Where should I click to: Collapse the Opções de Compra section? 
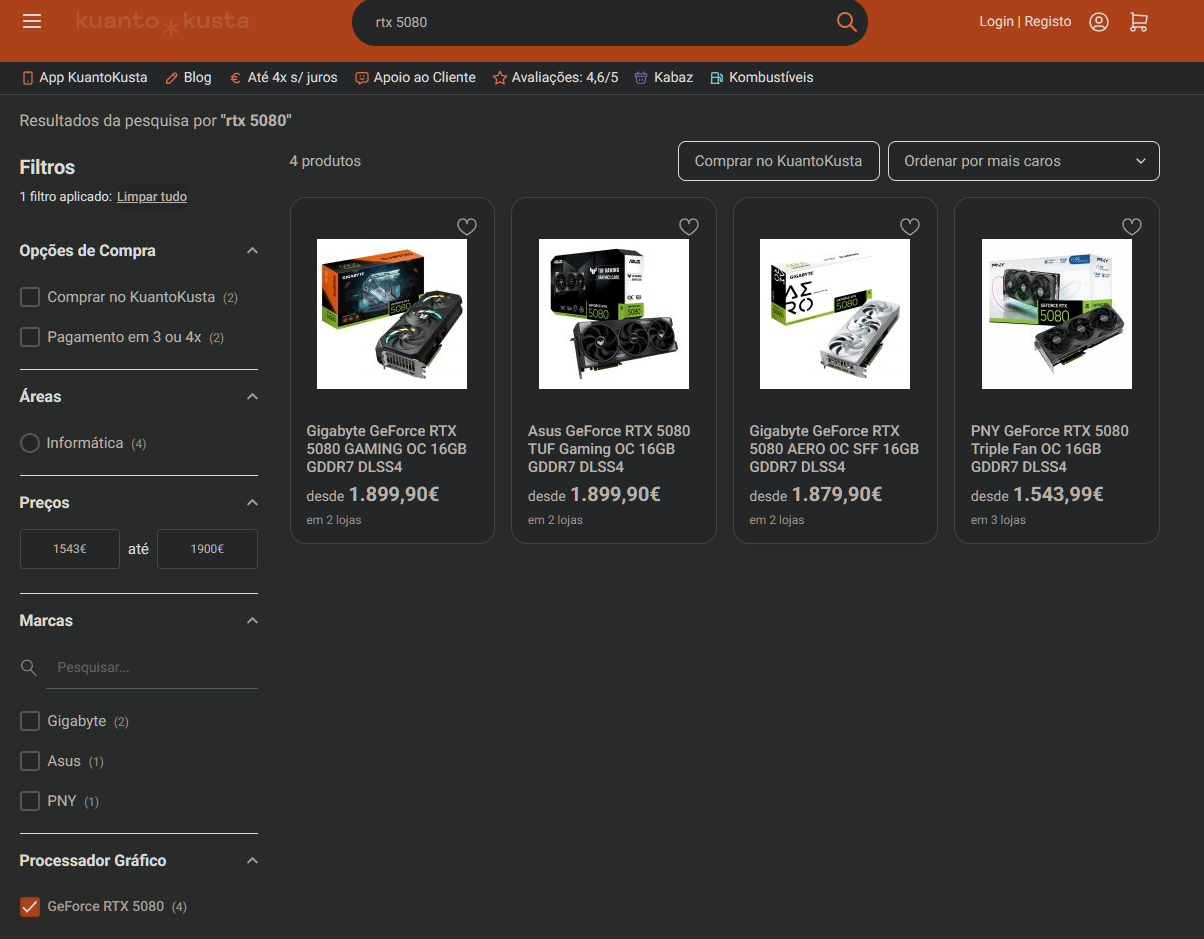click(252, 251)
